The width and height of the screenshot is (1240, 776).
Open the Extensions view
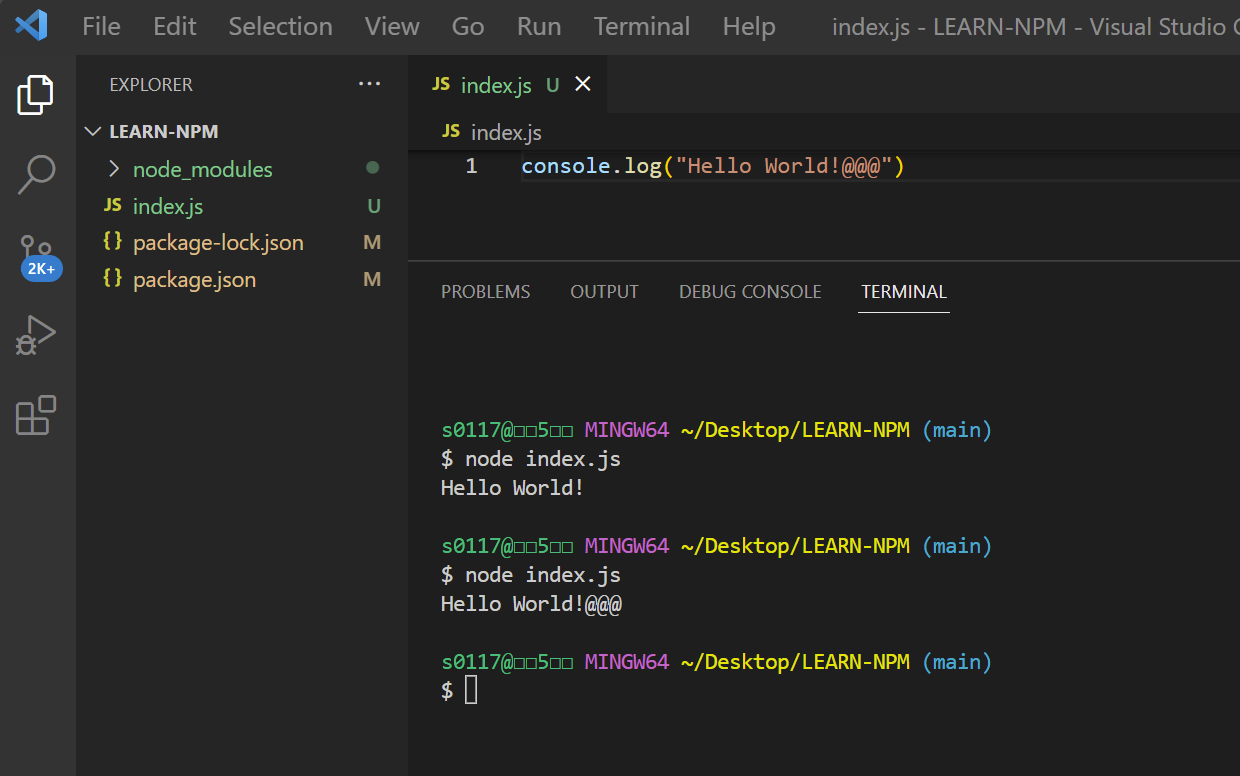point(36,415)
